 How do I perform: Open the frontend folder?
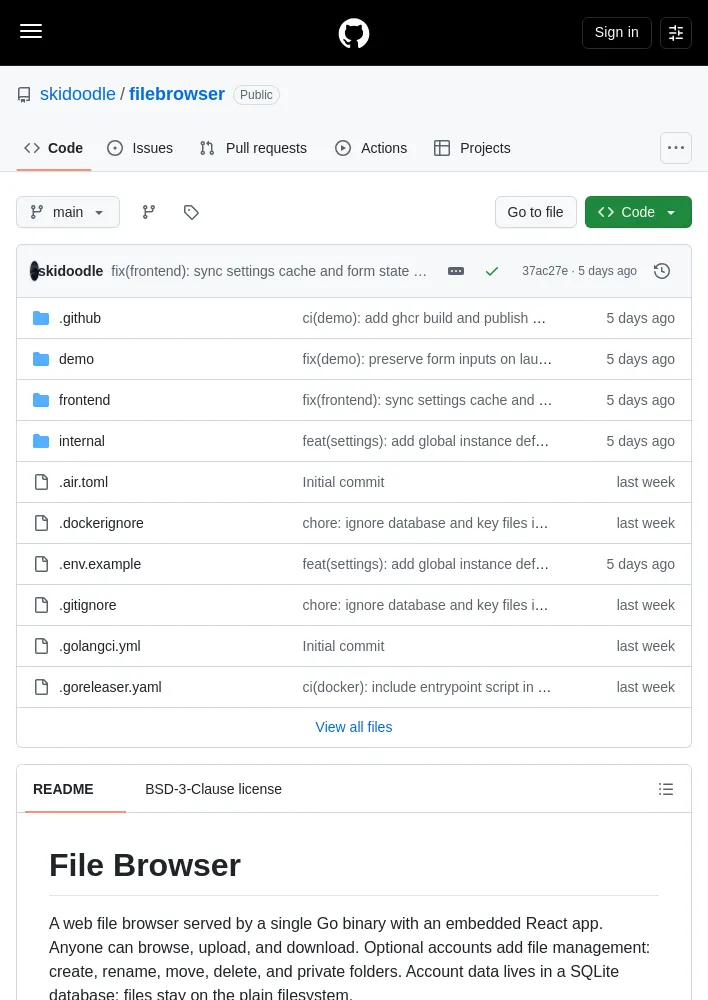point(84,401)
